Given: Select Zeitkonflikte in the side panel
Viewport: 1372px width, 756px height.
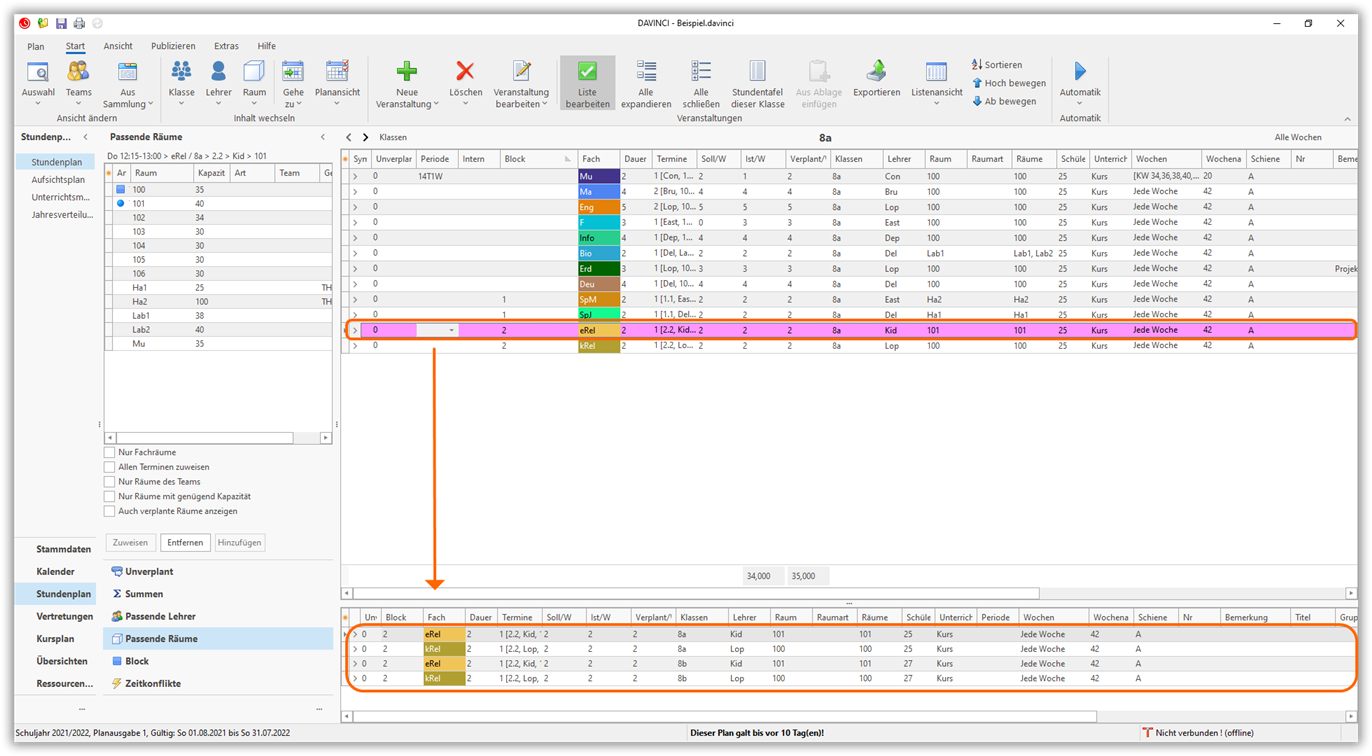Looking at the screenshot, I should pos(152,684).
